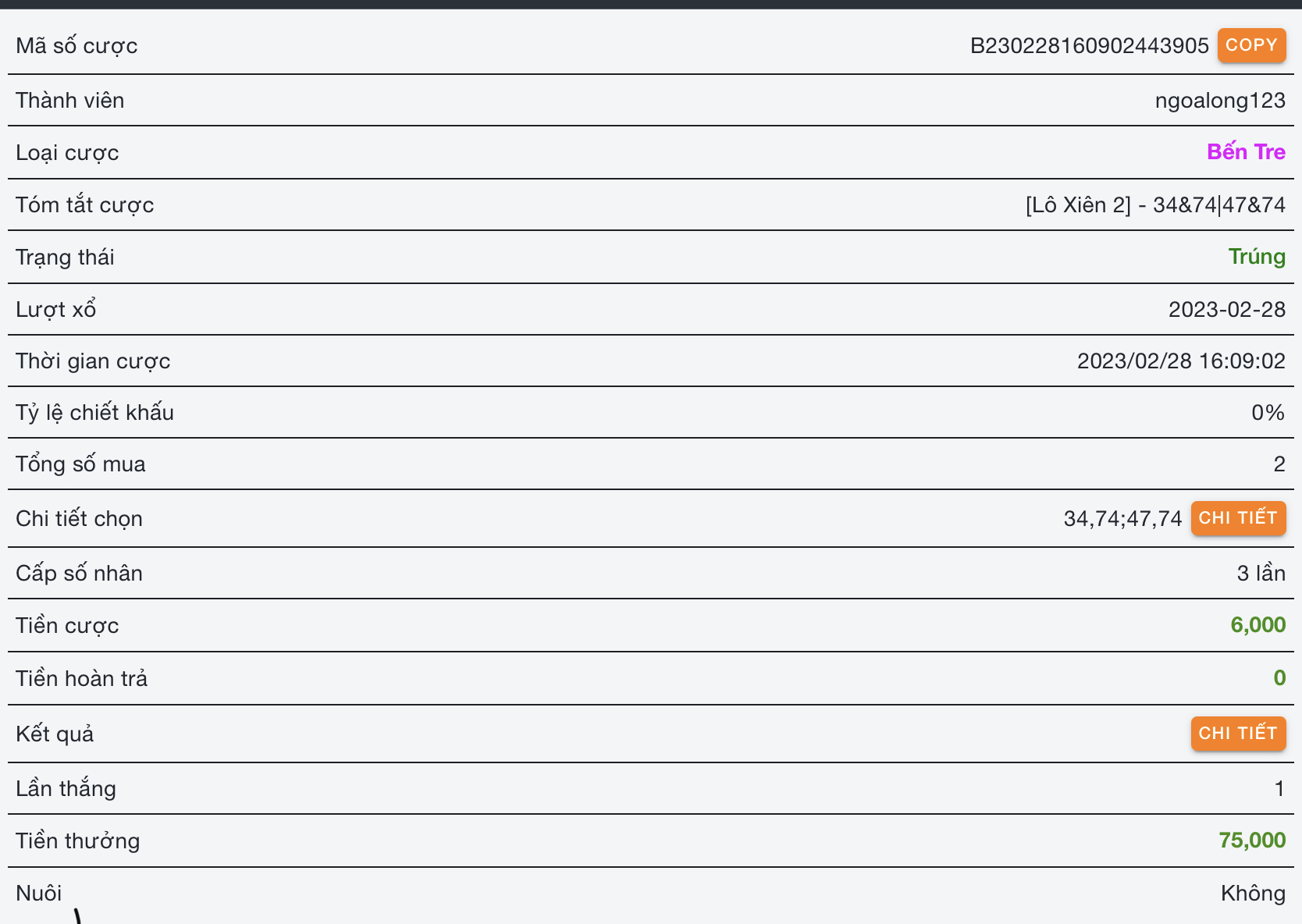The height and width of the screenshot is (924, 1302).
Task: Click the 75,000 prize amount
Action: tap(1252, 840)
